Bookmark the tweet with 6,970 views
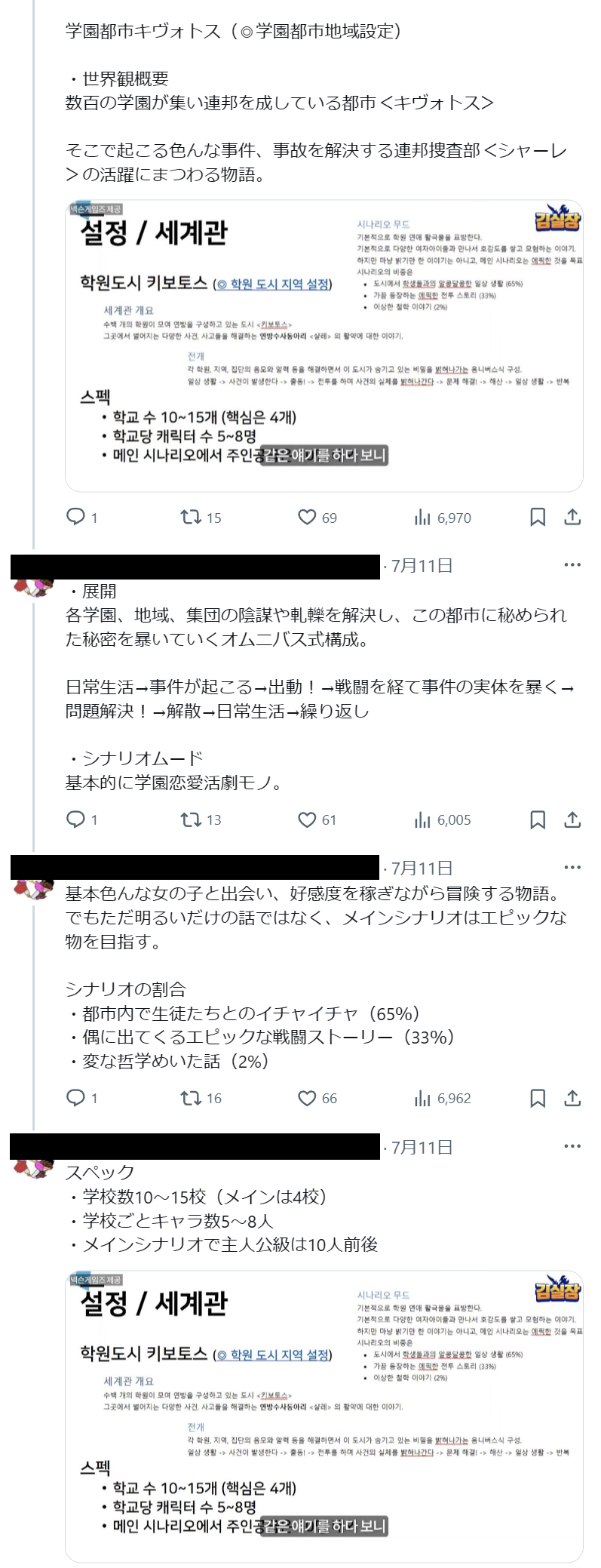This screenshot has width=601, height=1568. pyautogui.click(x=538, y=517)
